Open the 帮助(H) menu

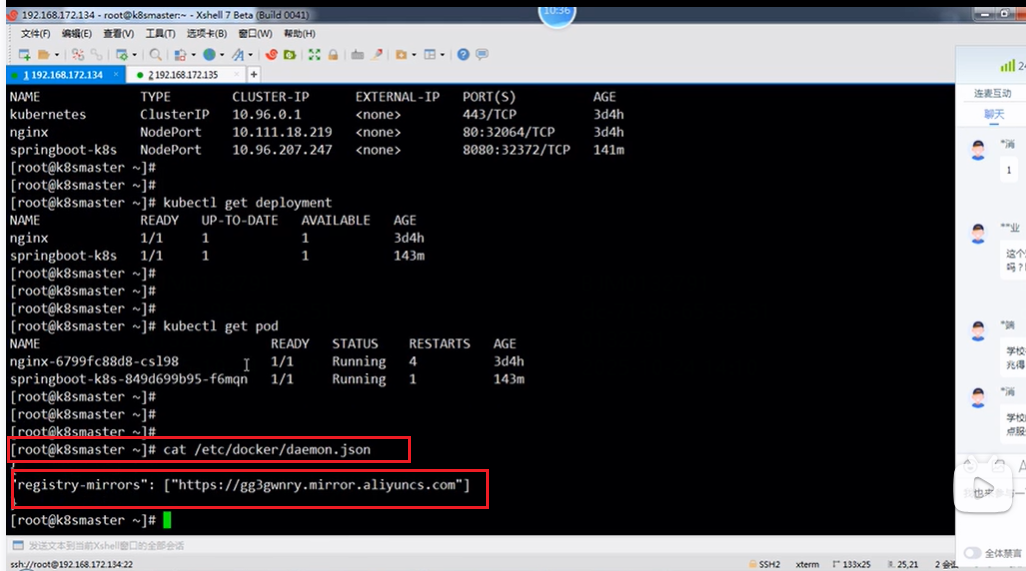point(300,33)
